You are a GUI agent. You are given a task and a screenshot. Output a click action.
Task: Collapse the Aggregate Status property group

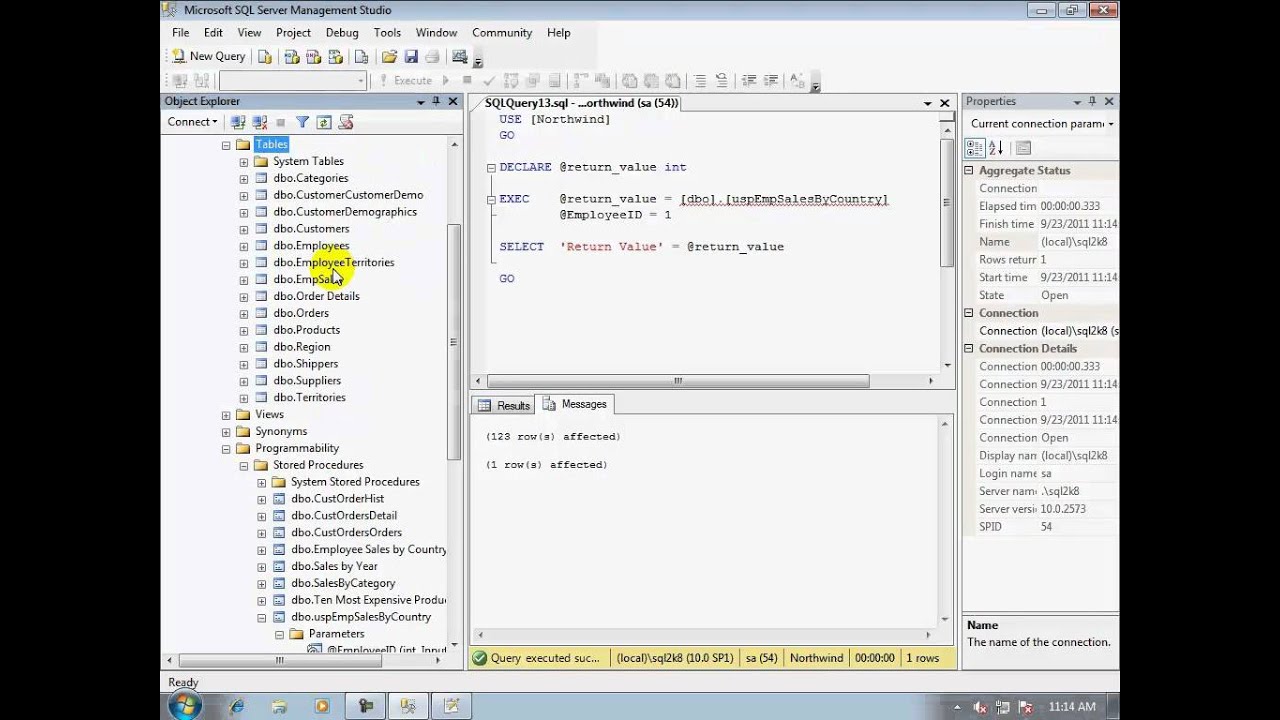point(969,171)
